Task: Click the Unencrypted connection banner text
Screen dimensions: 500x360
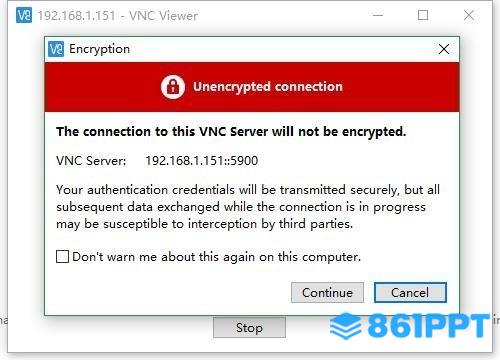Action: point(268,87)
